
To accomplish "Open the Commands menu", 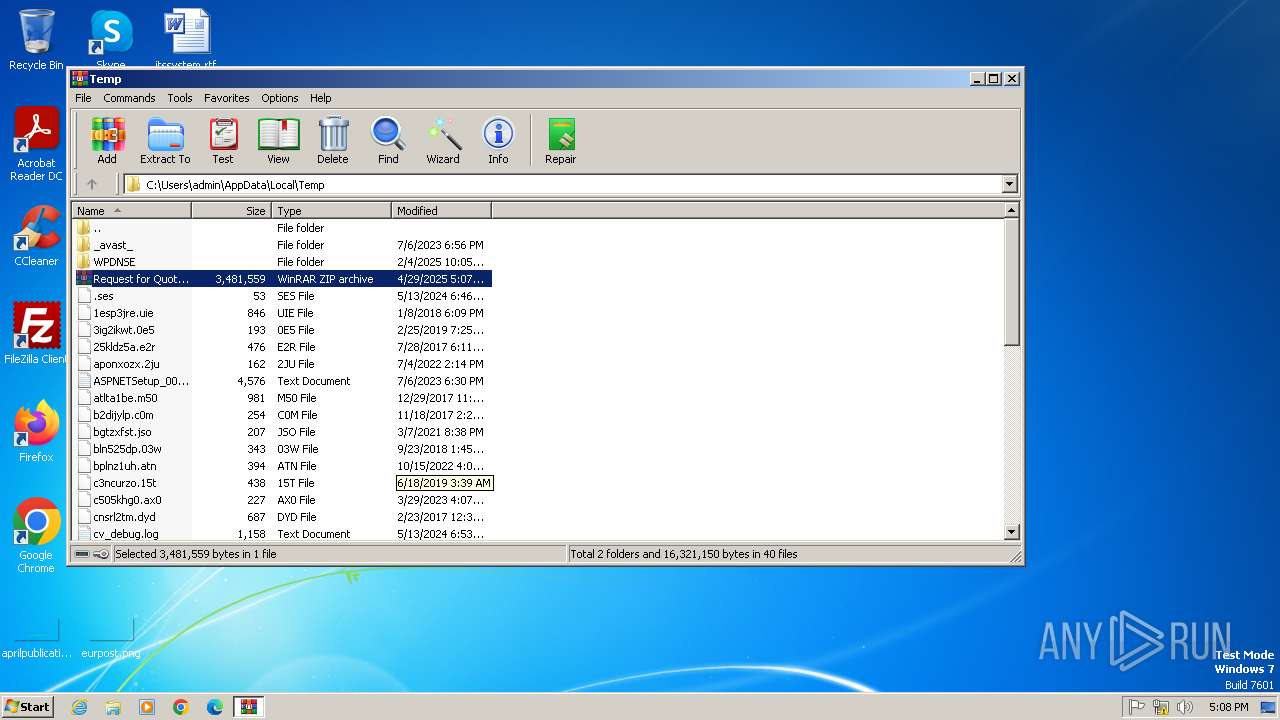I will point(129,98).
